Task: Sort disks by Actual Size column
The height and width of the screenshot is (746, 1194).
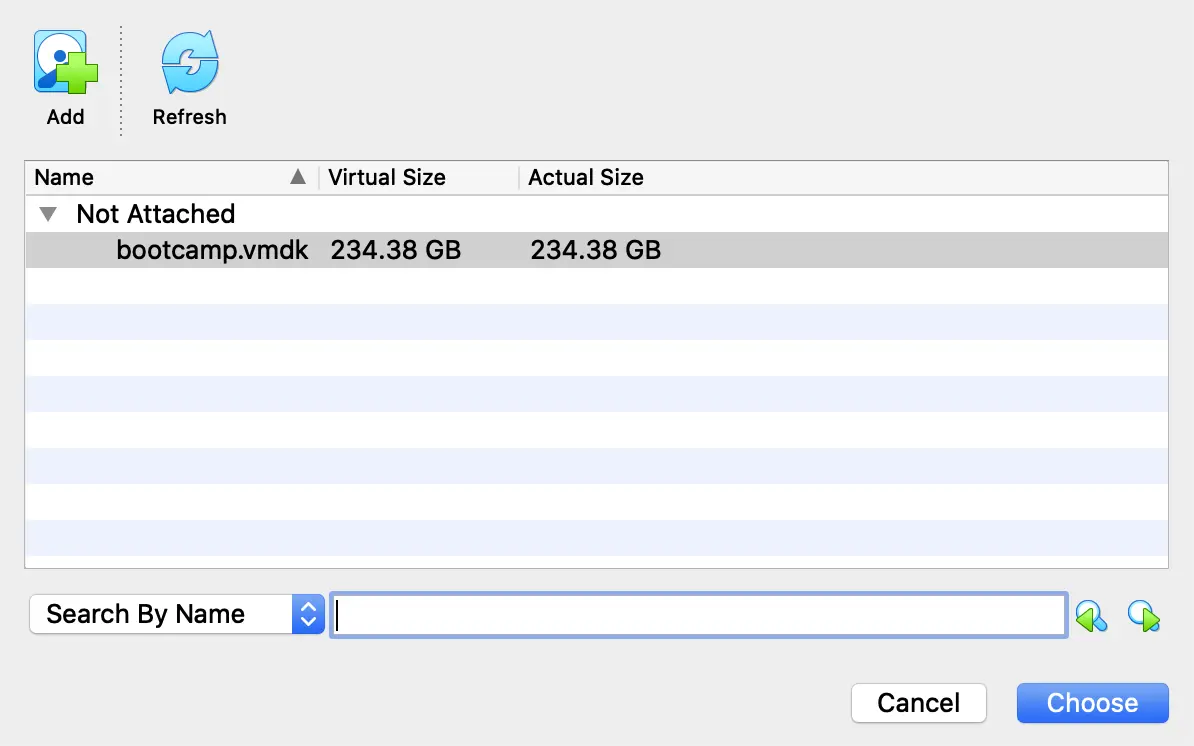Action: 586,177
